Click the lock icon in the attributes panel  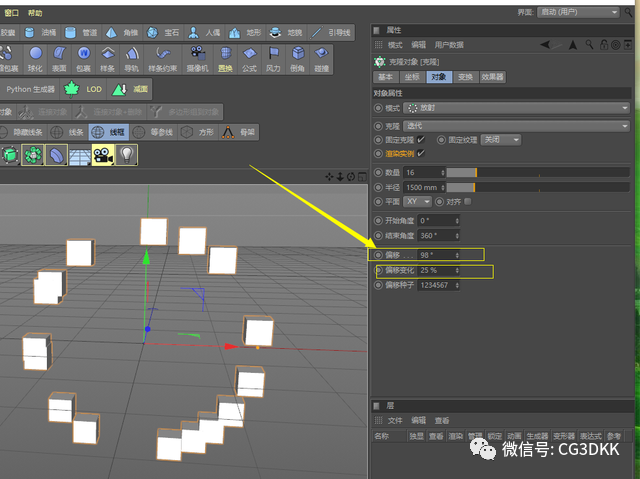pos(604,44)
